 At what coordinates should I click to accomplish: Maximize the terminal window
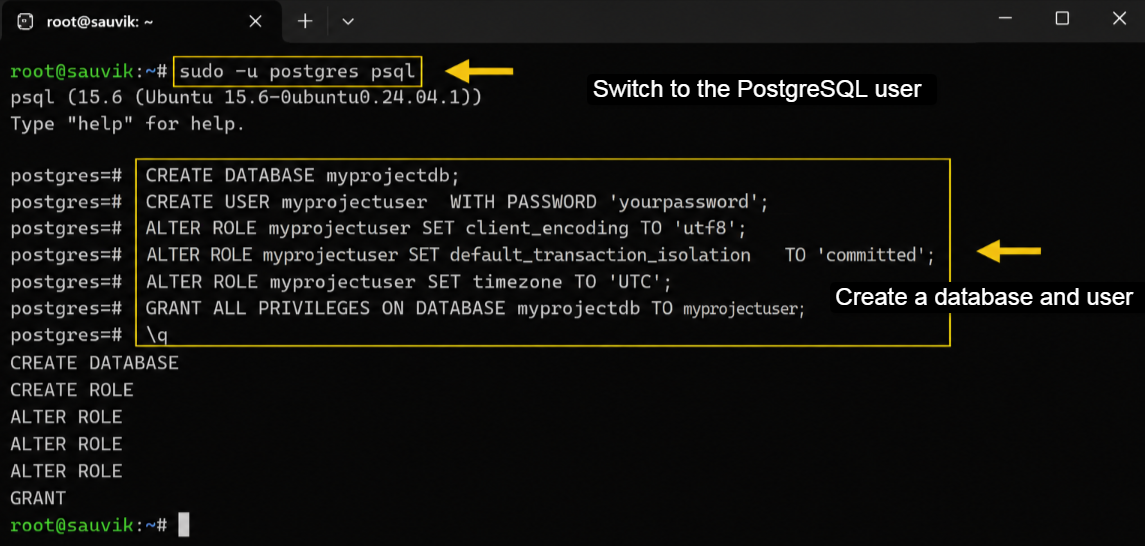[1062, 18]
